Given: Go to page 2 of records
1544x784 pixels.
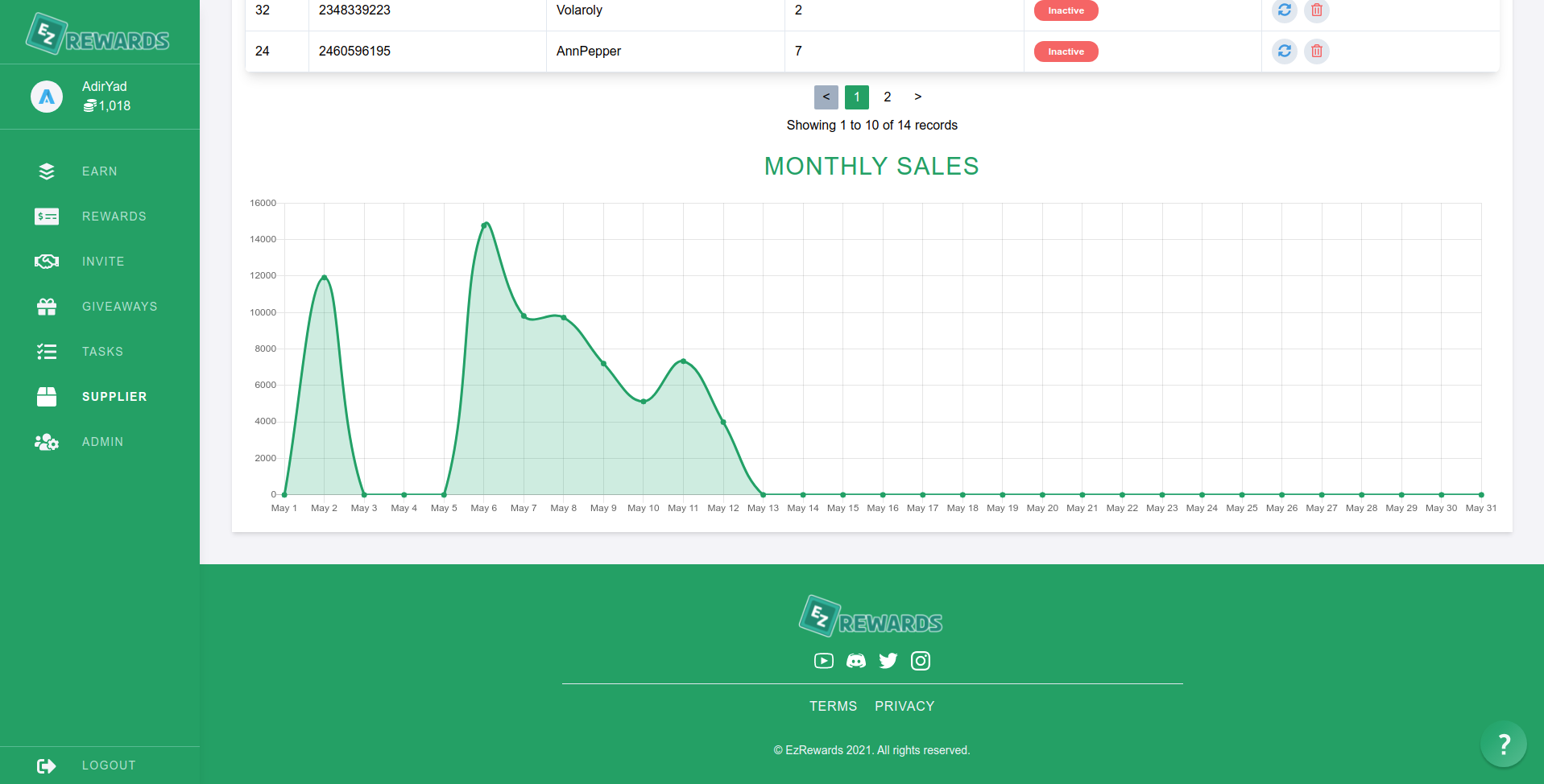Looking at the screenshot, I should click(x=888, y=97).
